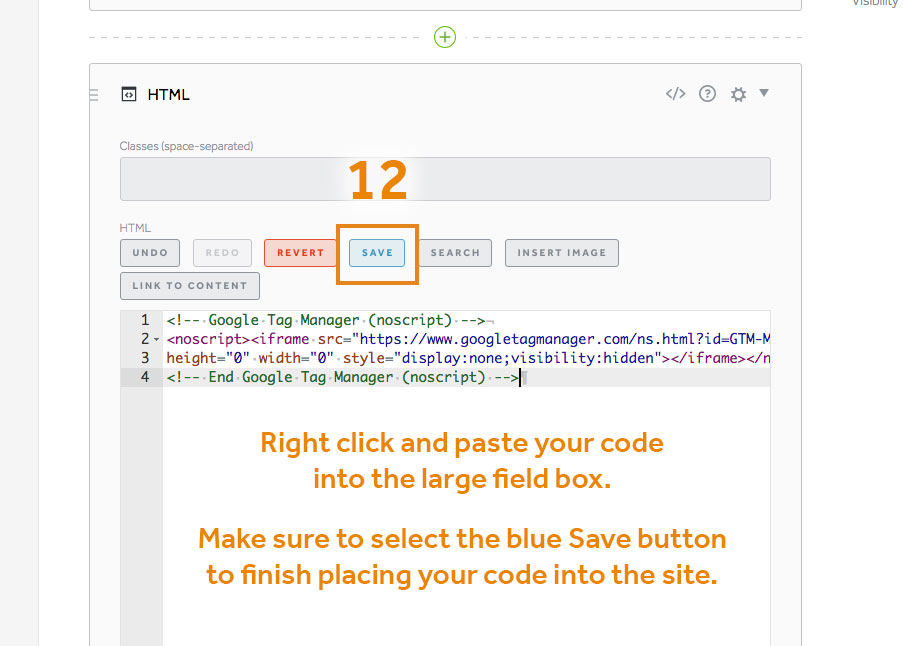
Task: Open block settings gear icon
Action: [x=738, y=94]
